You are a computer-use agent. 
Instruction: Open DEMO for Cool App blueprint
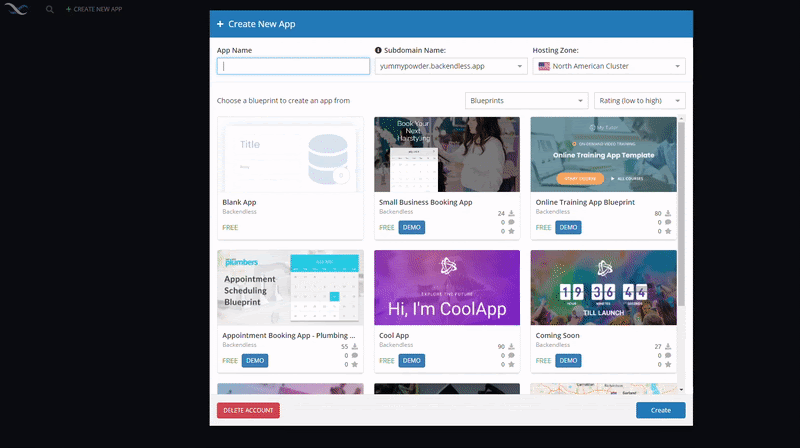click(412, 360)
